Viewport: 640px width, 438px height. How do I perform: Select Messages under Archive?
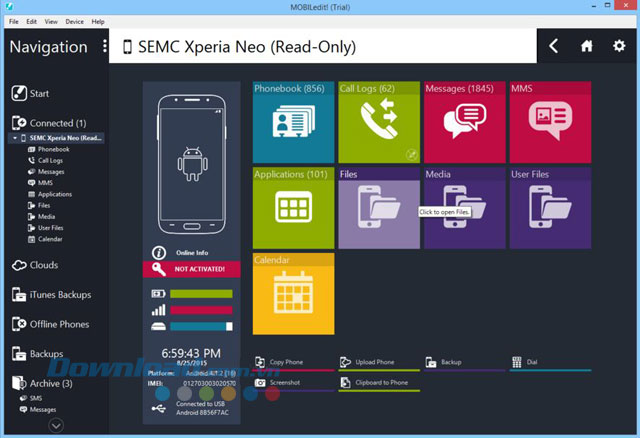point(38,409)
